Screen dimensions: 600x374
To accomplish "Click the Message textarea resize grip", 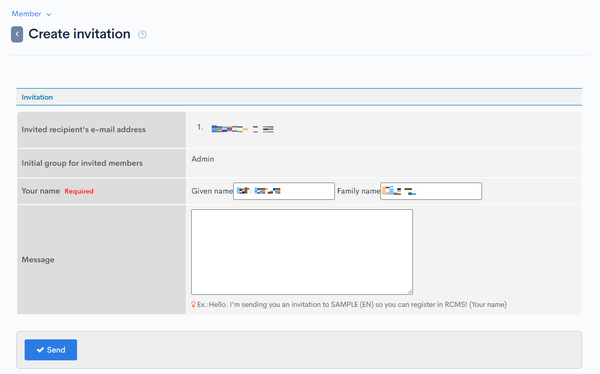I will coord(410,292).
